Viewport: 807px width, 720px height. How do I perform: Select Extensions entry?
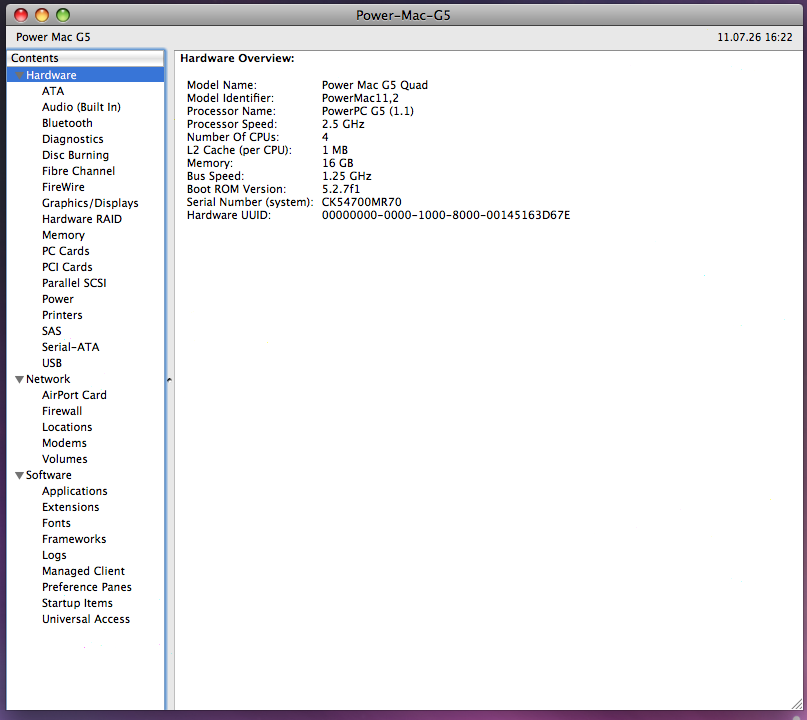71,507
